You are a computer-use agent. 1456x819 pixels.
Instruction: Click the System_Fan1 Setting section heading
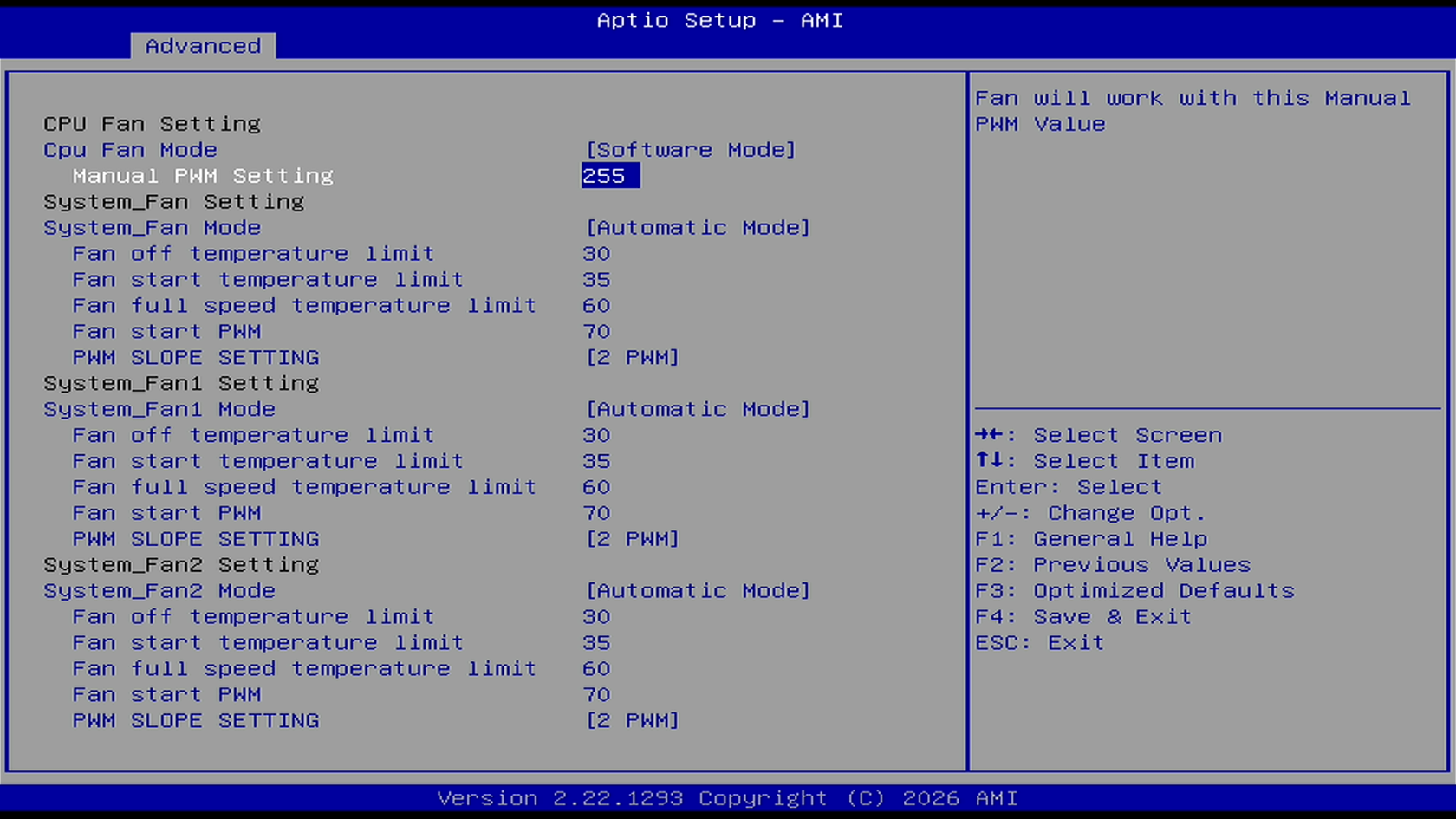tap(181, 383)
